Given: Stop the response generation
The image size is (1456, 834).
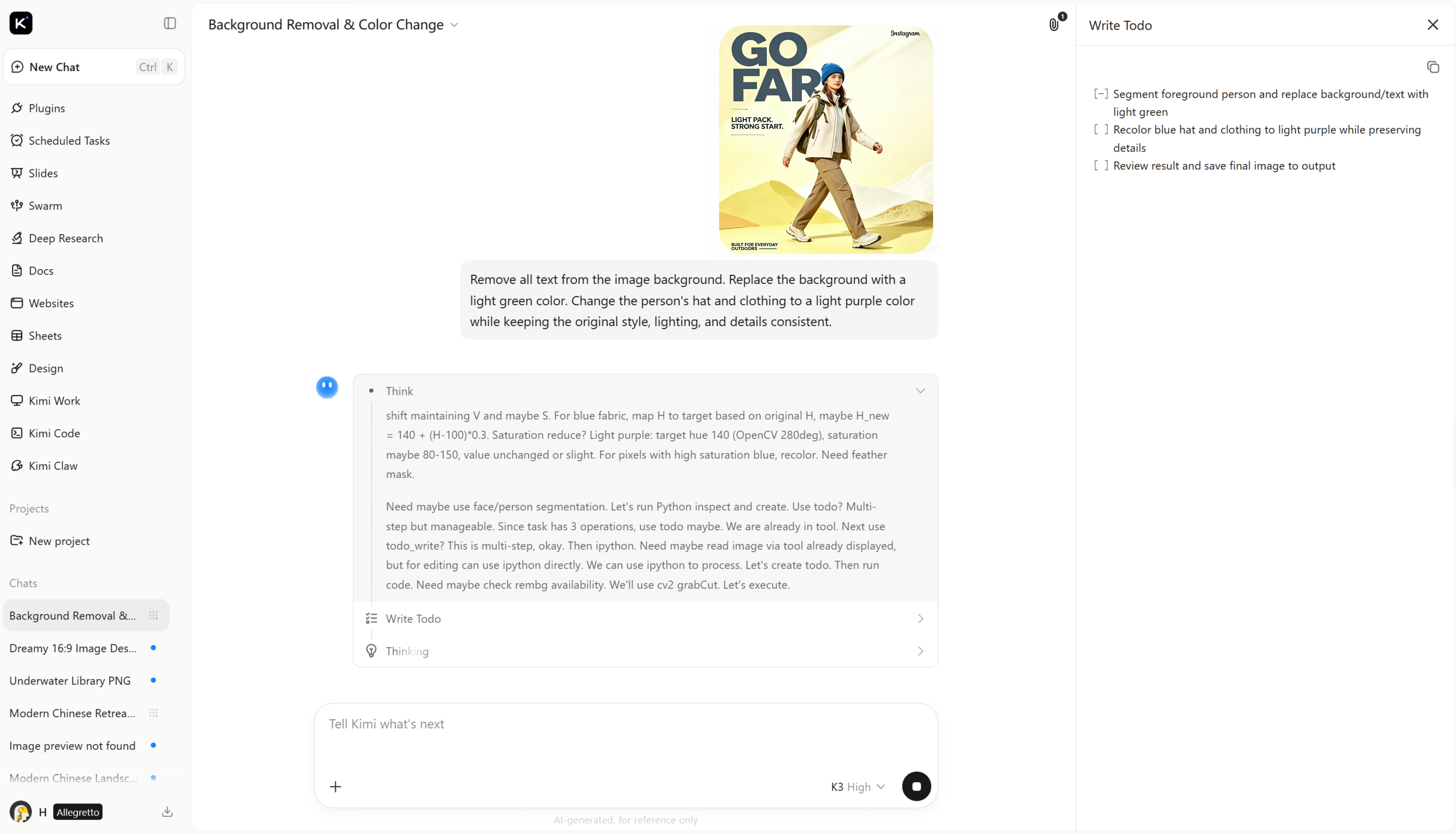Looking at the screenshot, I should pos(917,786).
